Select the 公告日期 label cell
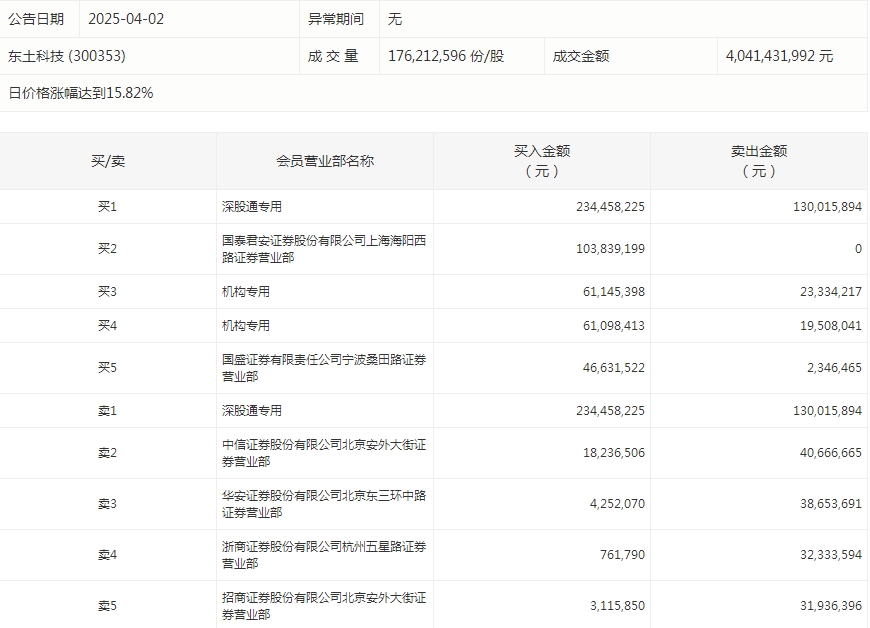Viewport: 870px width, 628px height. pos(36,19)
